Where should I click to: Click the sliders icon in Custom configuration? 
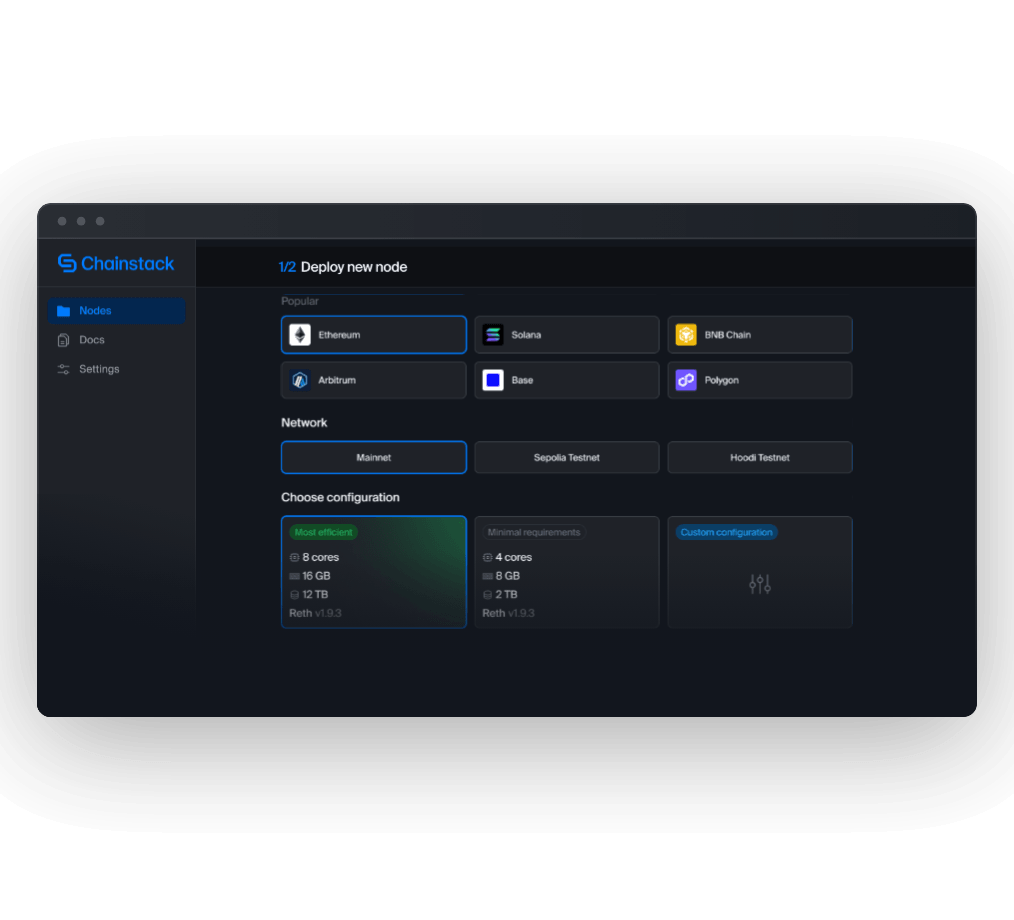[x=760, y=584]
